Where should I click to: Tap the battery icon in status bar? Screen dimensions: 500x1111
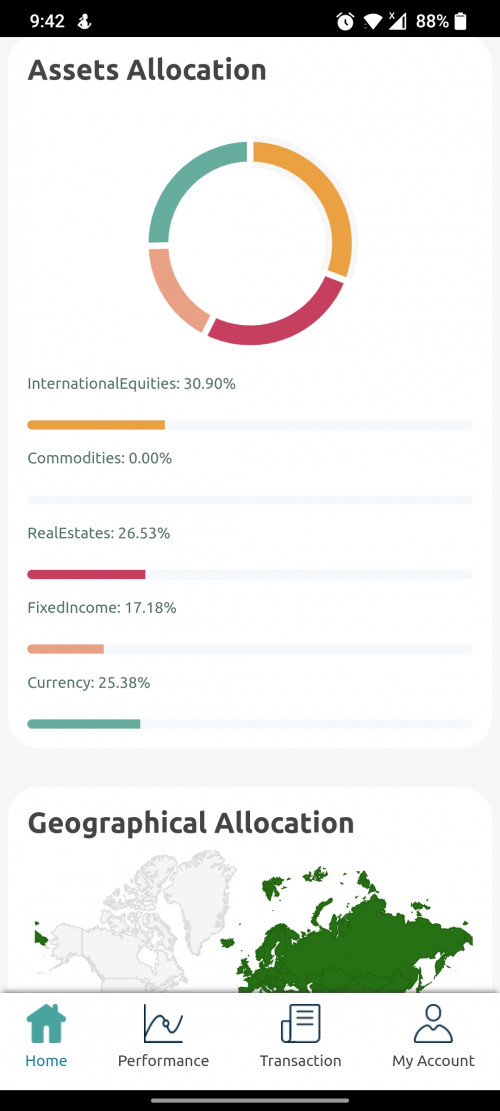pyautogui.click(x=460, y=21)
